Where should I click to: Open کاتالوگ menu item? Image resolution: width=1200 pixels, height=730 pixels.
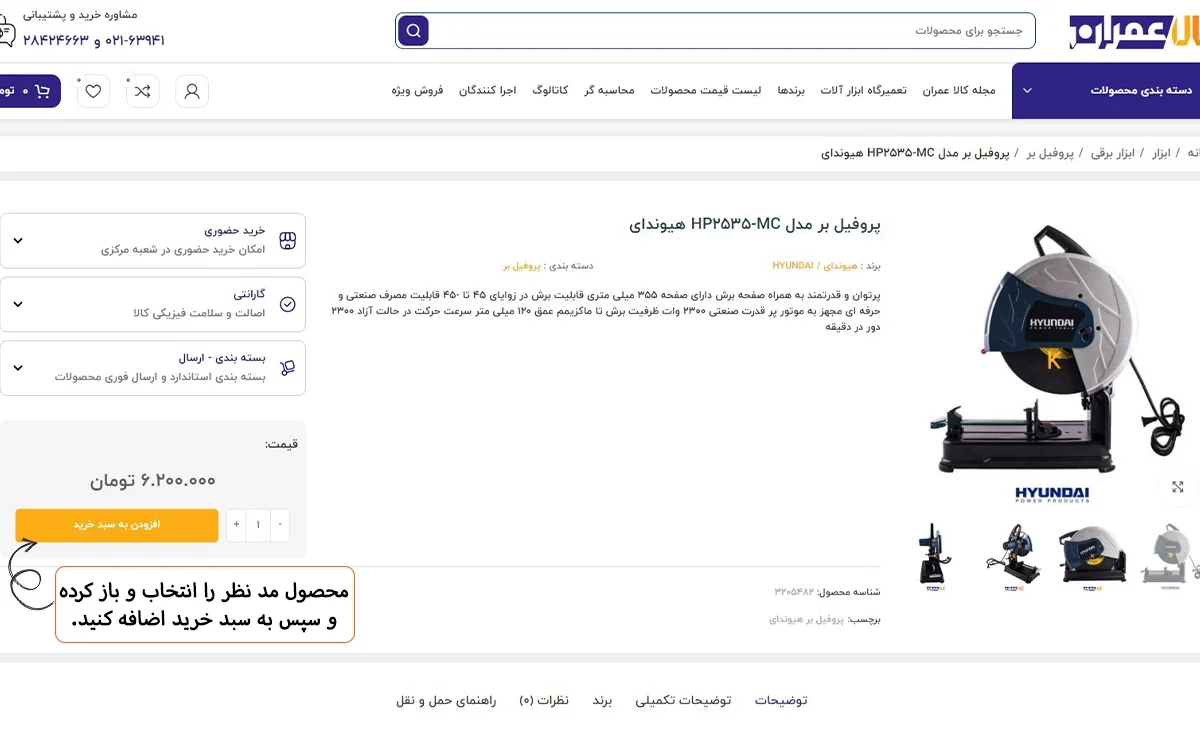click(550, 90)
